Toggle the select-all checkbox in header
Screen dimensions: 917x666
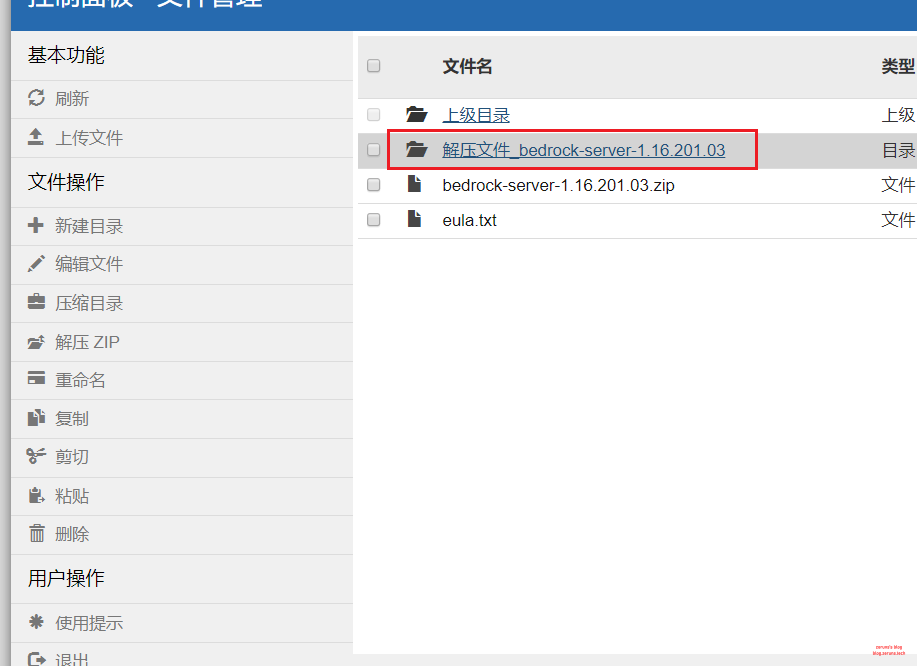coord(374,65)
